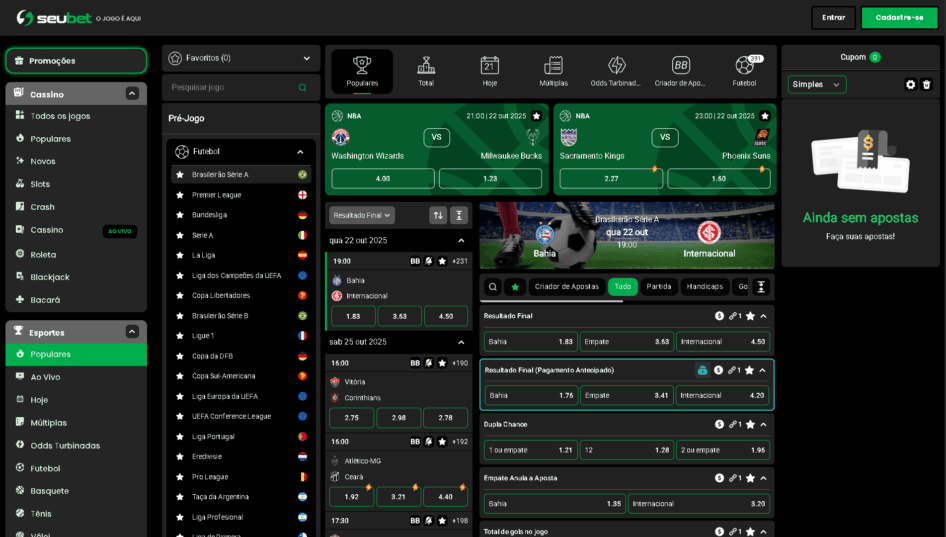The width and height of the screenshot is (946, 537).
Task: Clear coupon with trash icon
Action: 927,84
